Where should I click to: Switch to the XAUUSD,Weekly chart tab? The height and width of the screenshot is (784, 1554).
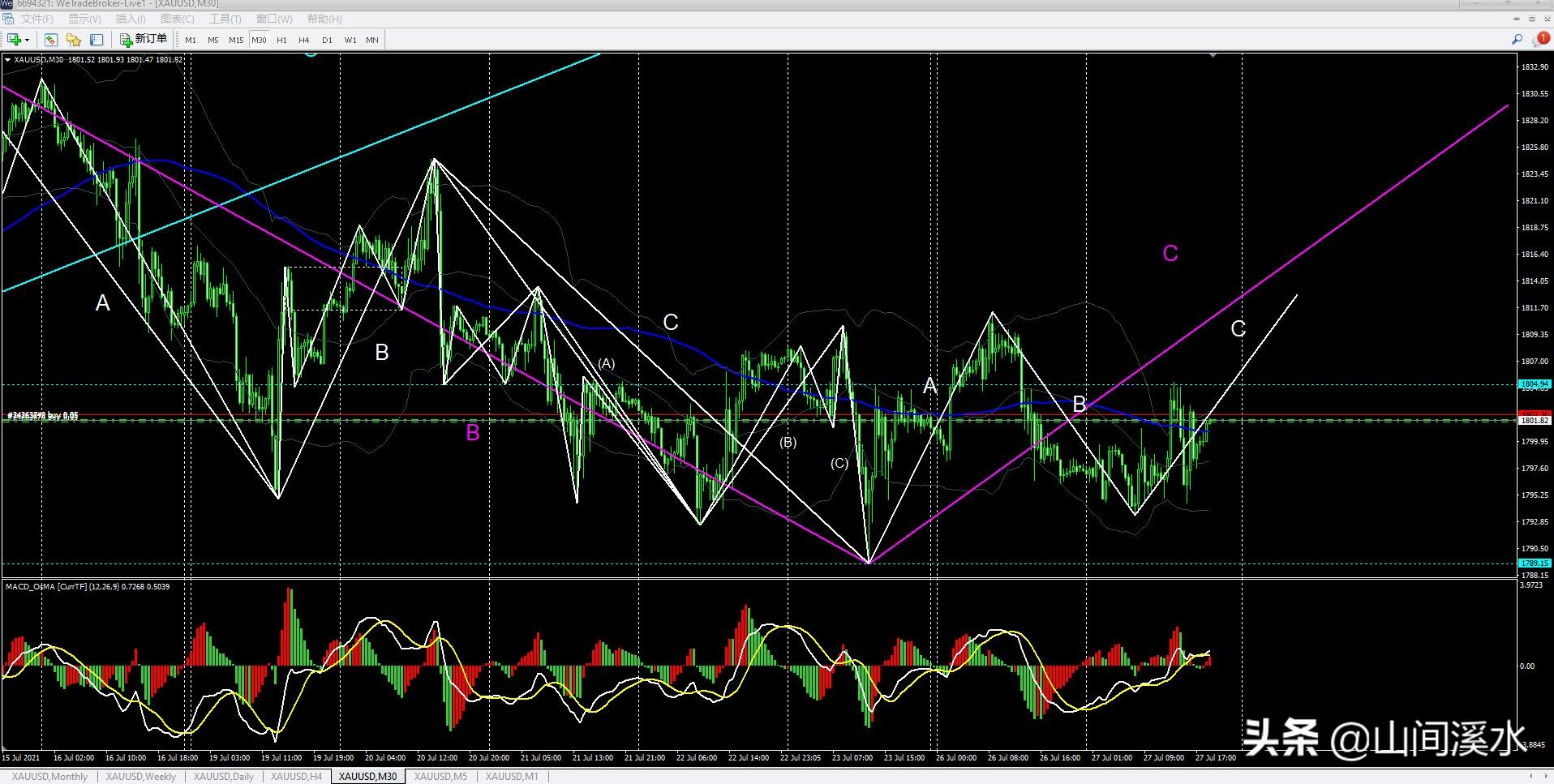141,777
